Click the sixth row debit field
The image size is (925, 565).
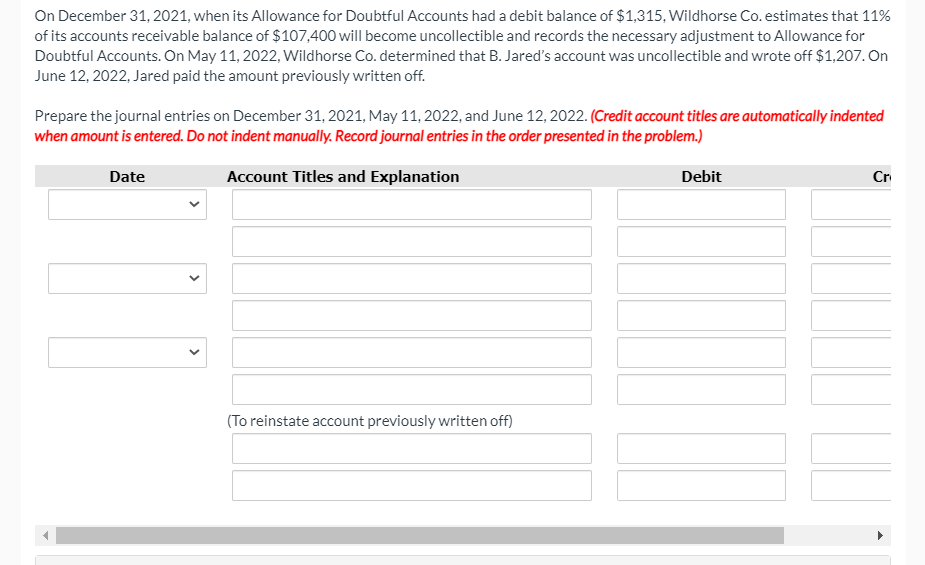coord(701,389)
